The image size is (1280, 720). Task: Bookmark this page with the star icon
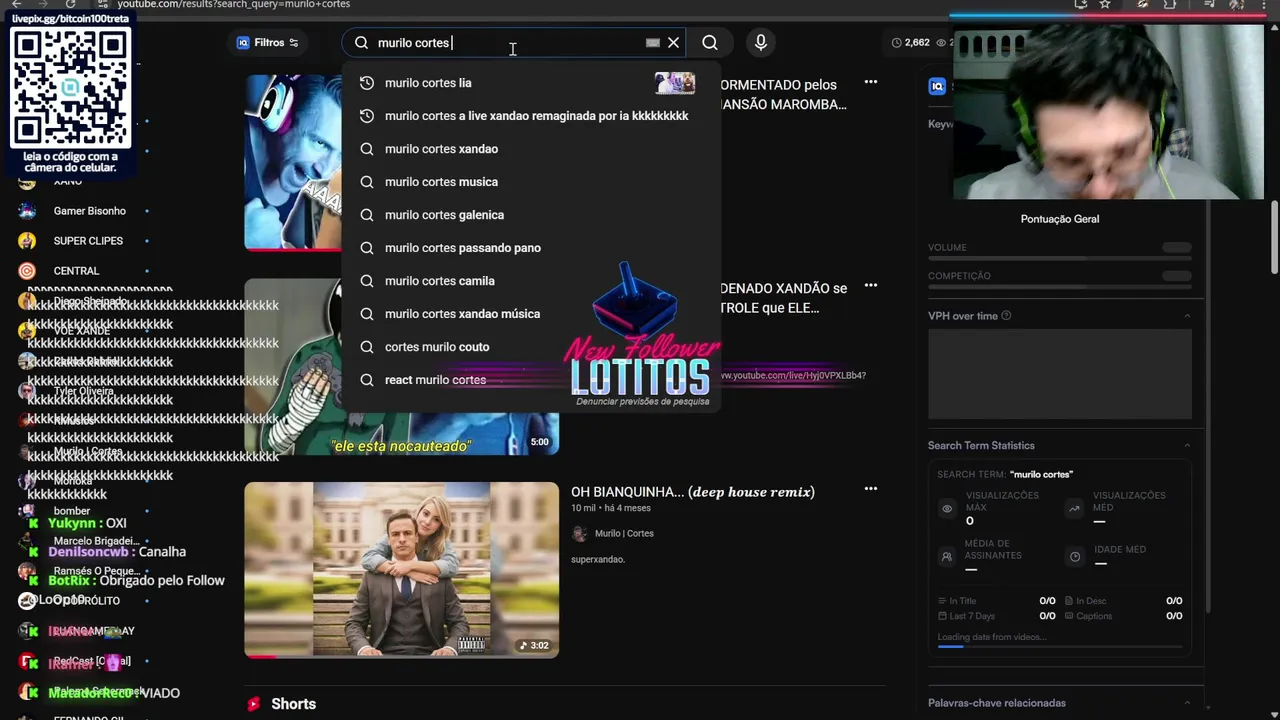pos(1105,4)
